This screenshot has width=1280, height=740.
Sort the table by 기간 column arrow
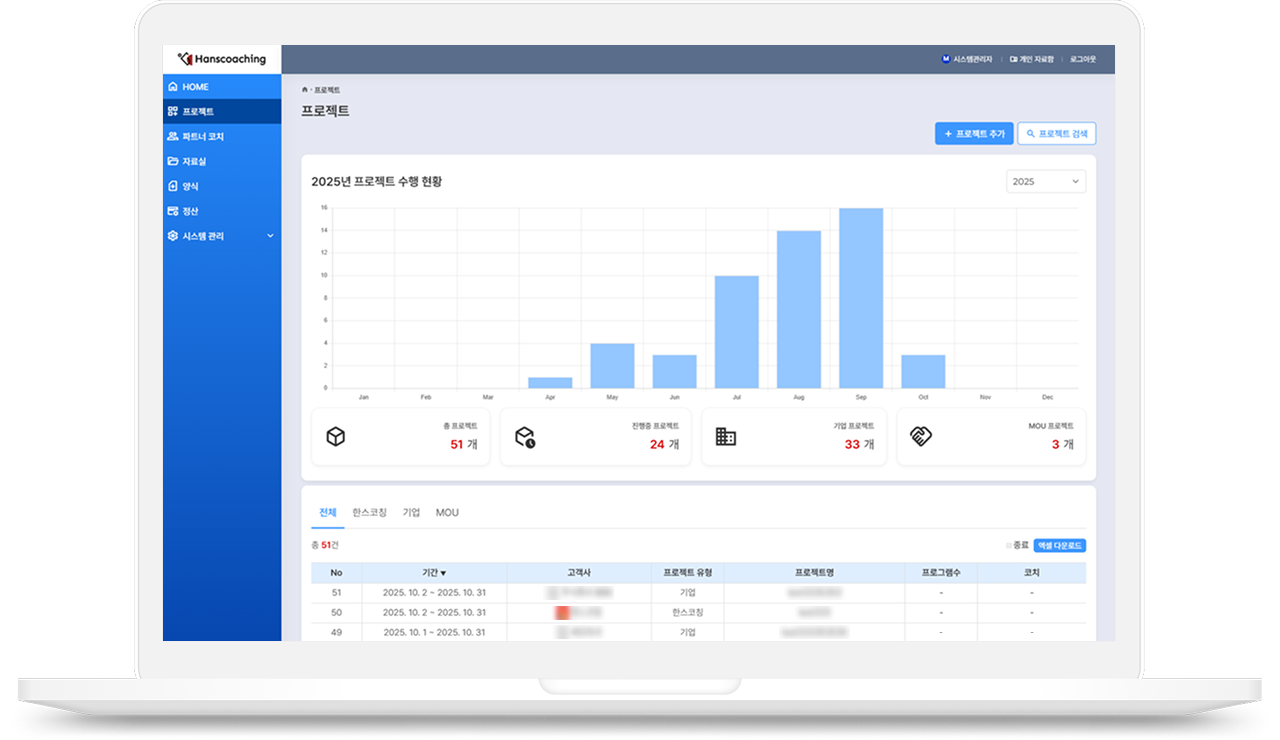[443, 573]
